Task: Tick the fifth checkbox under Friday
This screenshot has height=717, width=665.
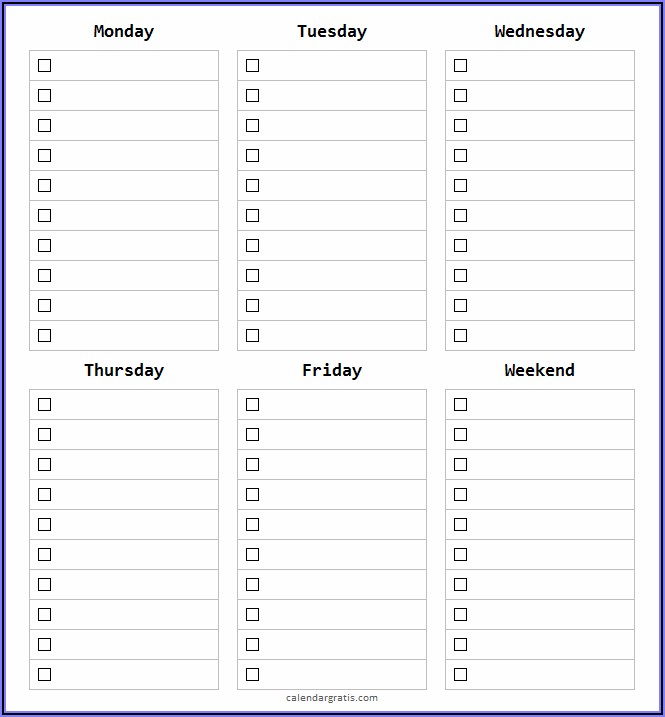Action: 252,525
